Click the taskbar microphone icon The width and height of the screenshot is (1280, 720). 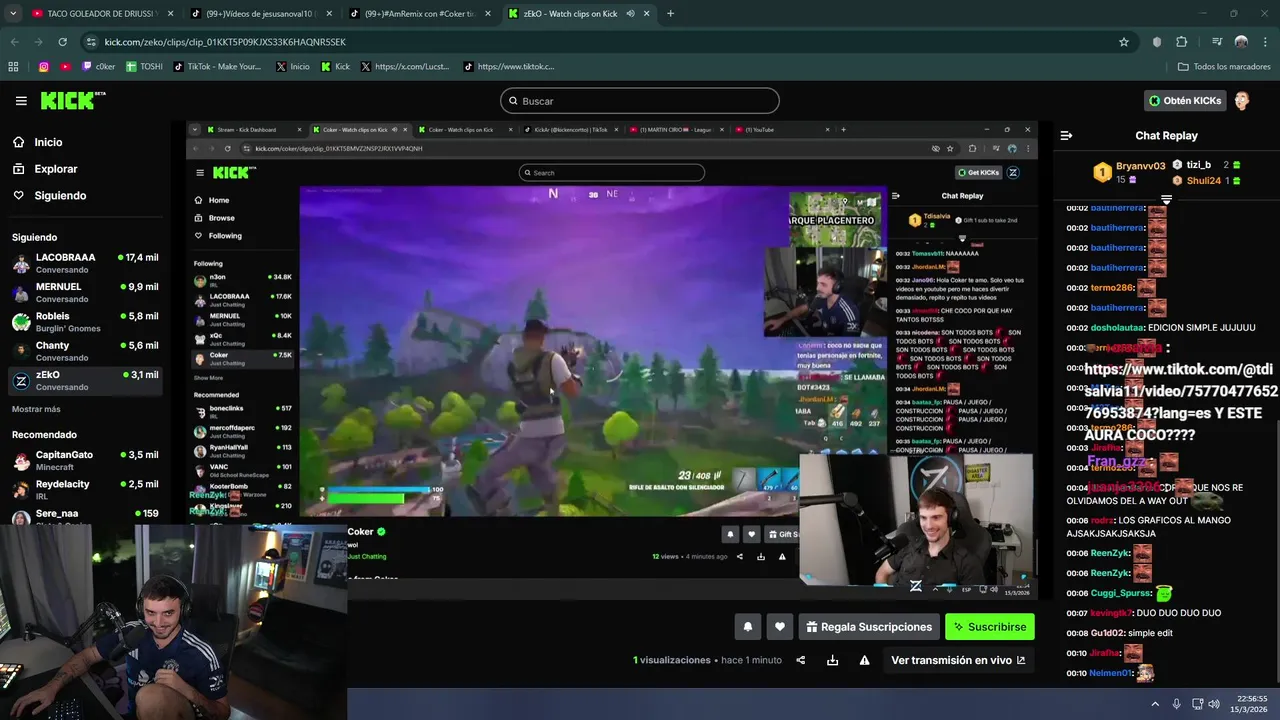1176,704
